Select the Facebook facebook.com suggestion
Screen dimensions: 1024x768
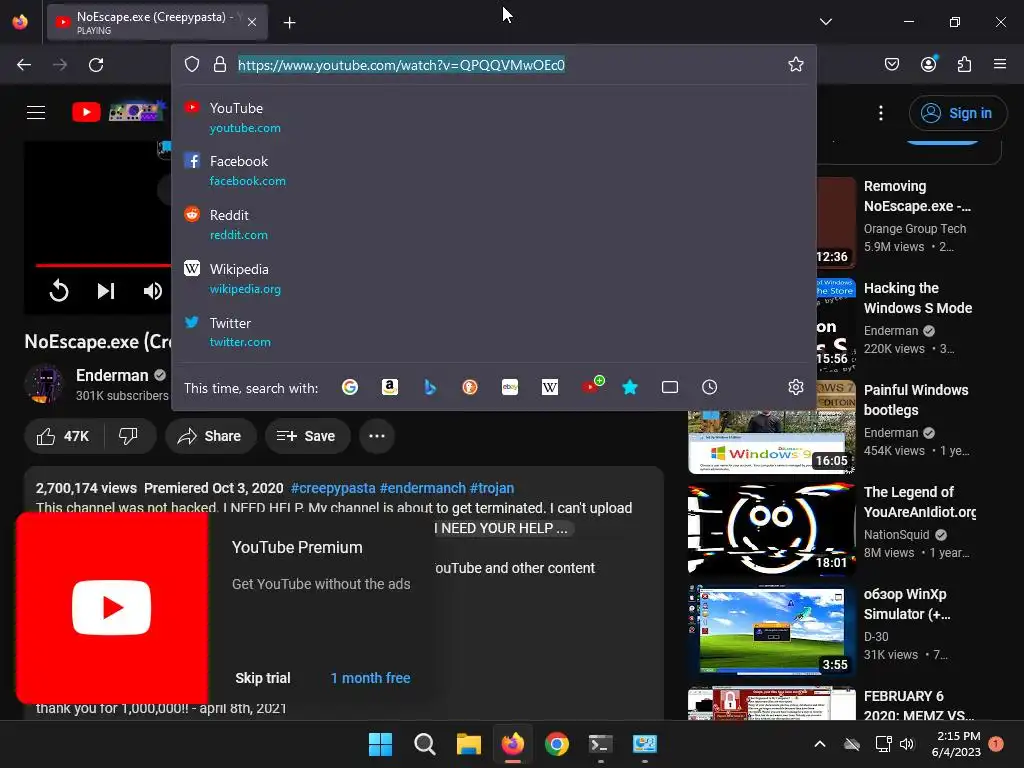(494, 170)
